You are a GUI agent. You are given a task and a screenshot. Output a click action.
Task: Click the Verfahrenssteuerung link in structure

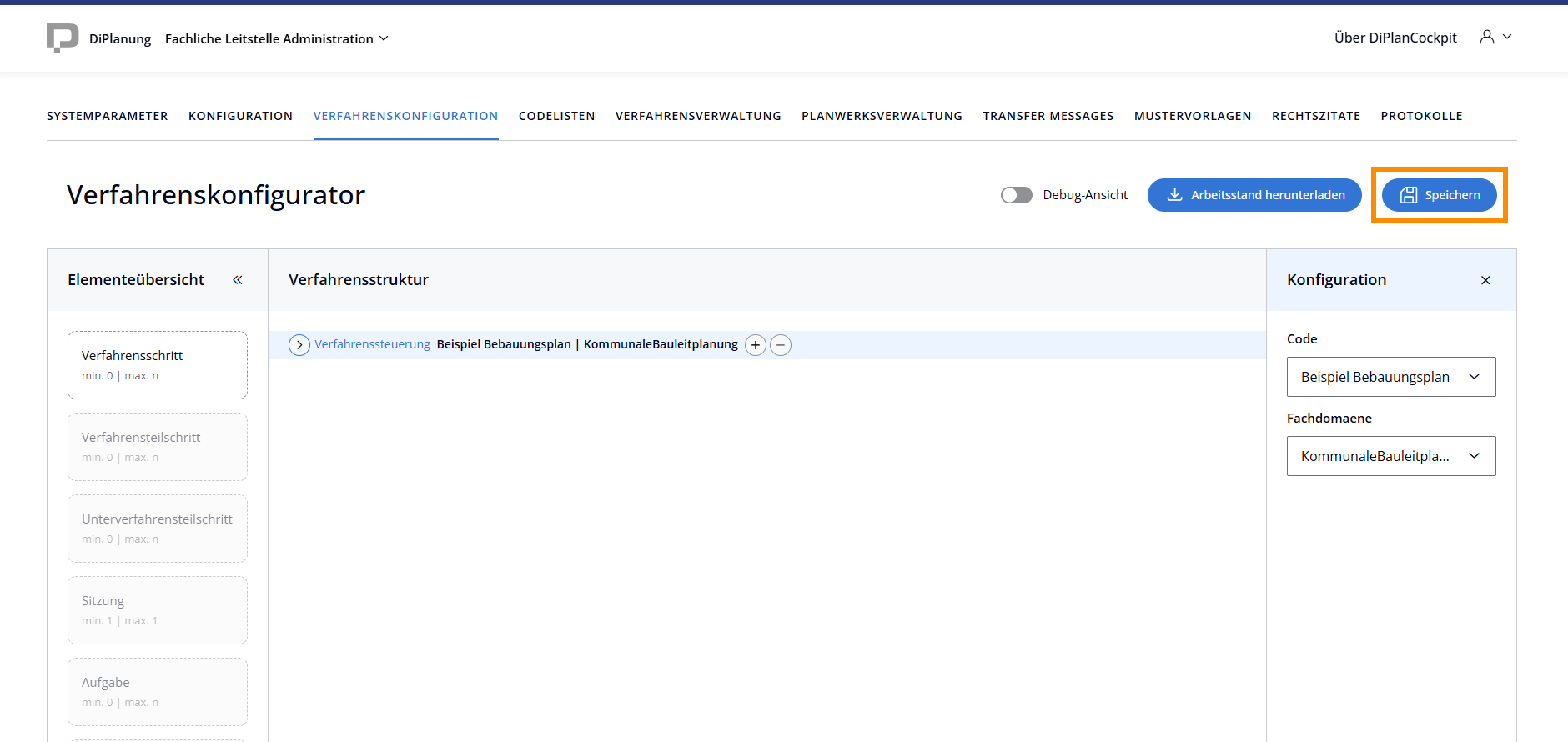372,344
